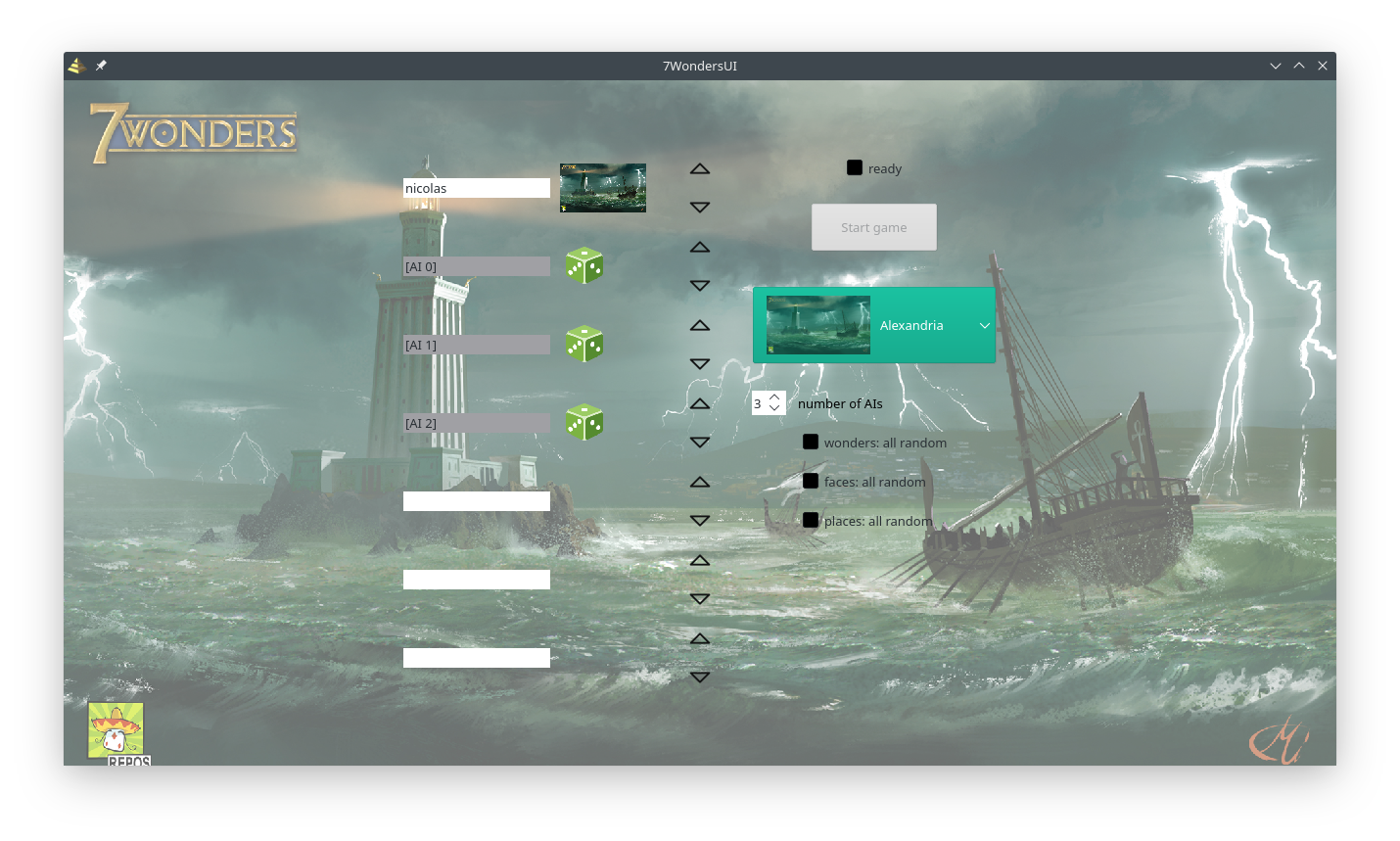Move AI 2 down with the down arrow
The height and width of the screenshot is (841, 1400).
(700, 443)
